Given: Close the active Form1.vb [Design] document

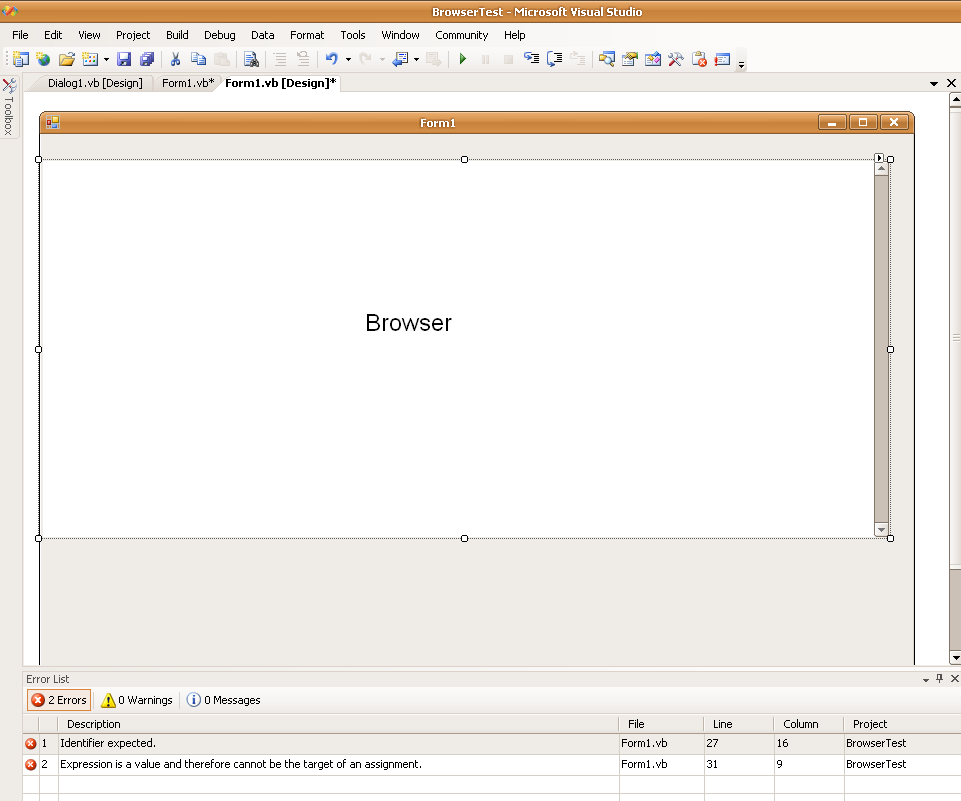Looking at the screenshot, I should [x=951, y=83].
